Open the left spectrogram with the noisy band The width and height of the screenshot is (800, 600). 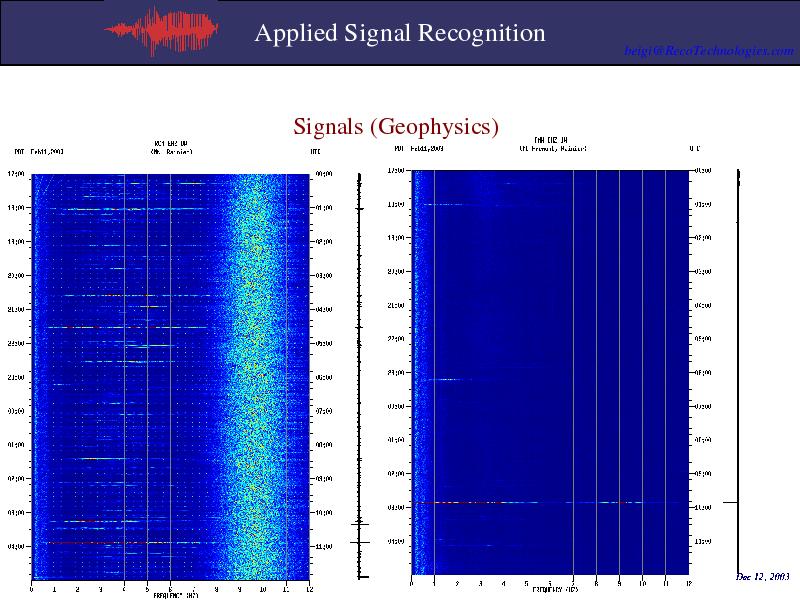pyautogui.click(x=170, y=377)
